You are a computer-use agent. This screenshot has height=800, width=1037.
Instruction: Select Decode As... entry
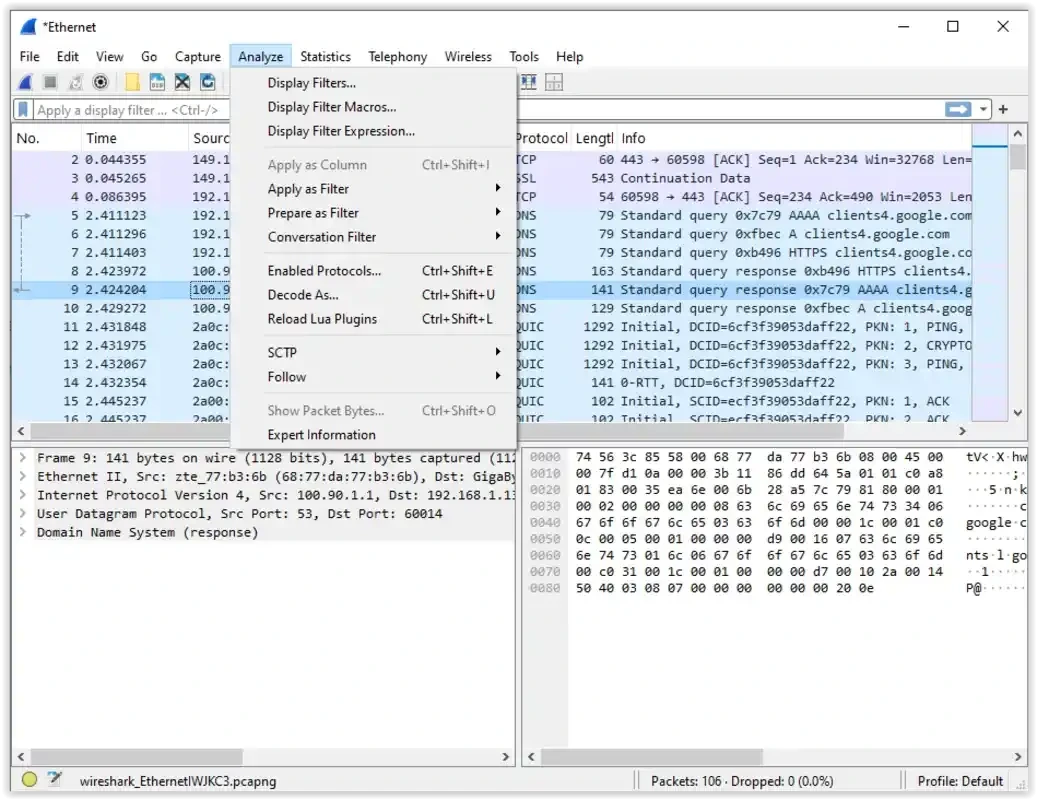[x=374, y=295]
